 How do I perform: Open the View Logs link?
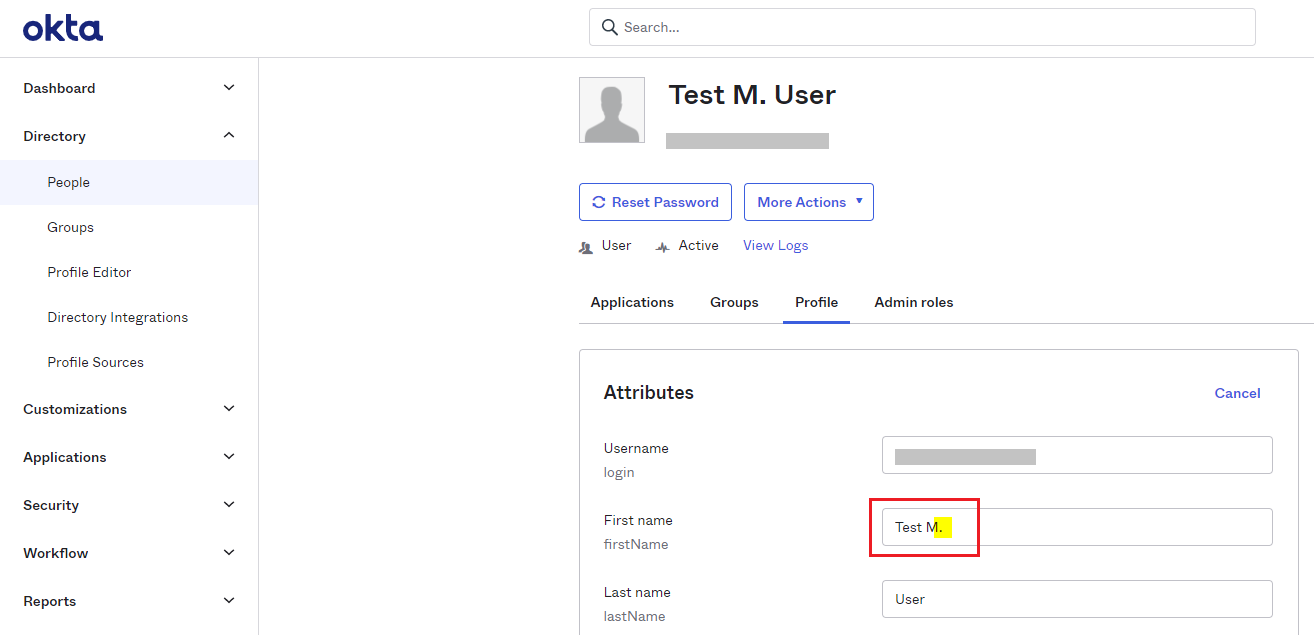point(775,246)
